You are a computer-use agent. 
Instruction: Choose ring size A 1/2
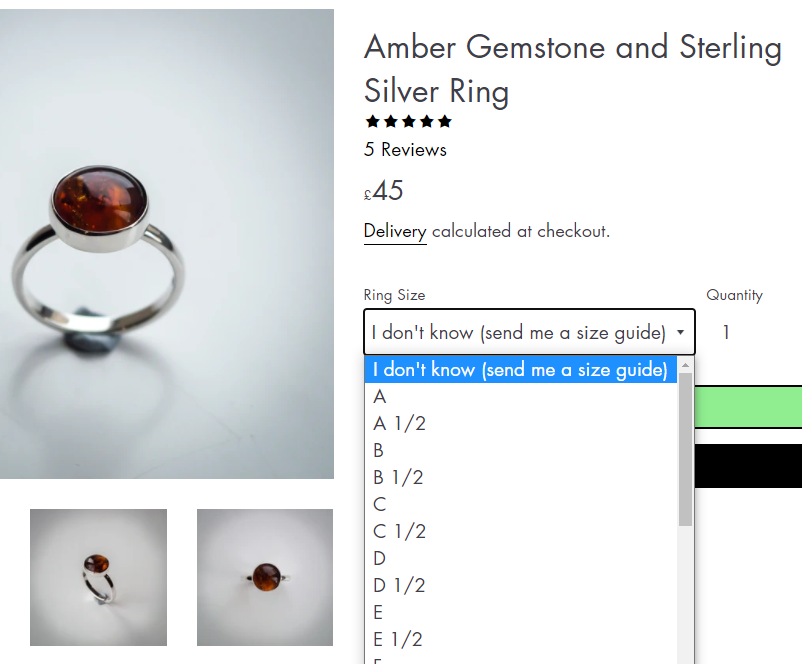(400, 424)
